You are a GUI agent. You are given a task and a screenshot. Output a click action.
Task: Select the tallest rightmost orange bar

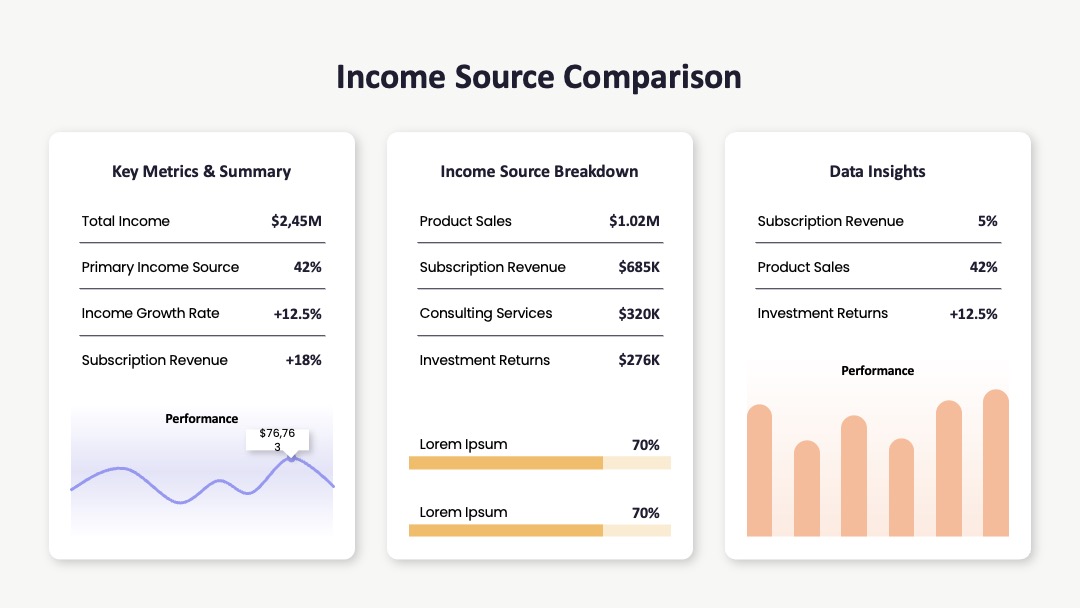[996, 463]
